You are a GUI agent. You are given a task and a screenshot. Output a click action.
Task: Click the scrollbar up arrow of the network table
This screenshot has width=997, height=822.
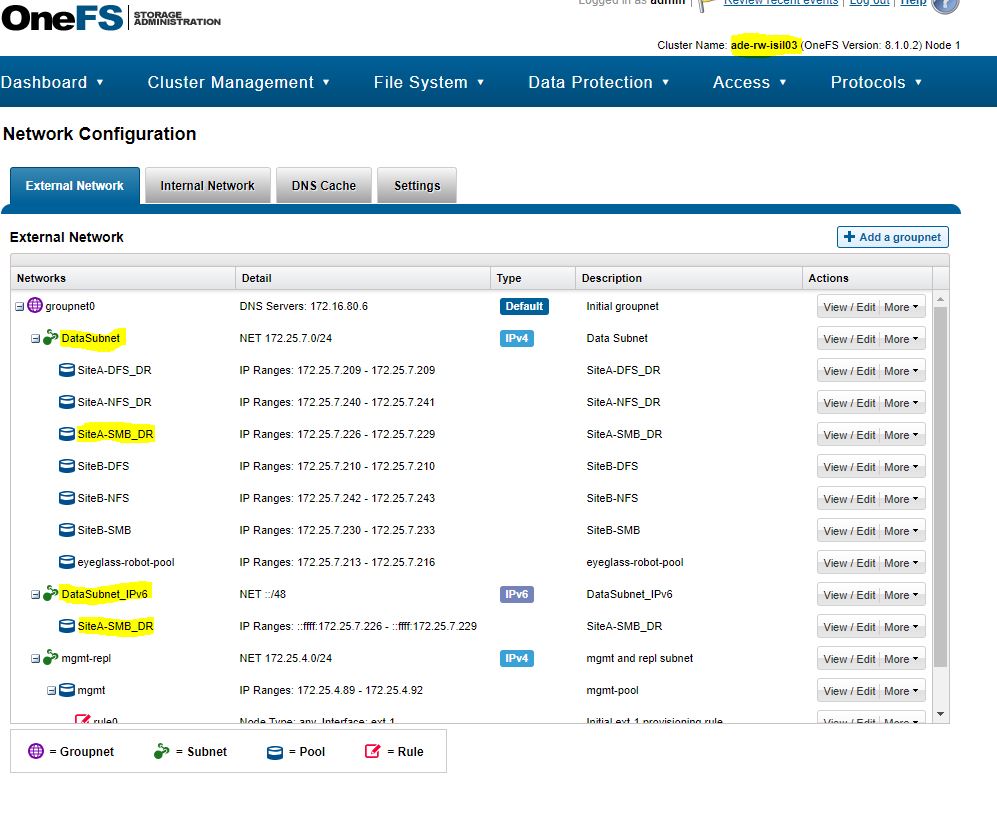[x=940, y=299]
